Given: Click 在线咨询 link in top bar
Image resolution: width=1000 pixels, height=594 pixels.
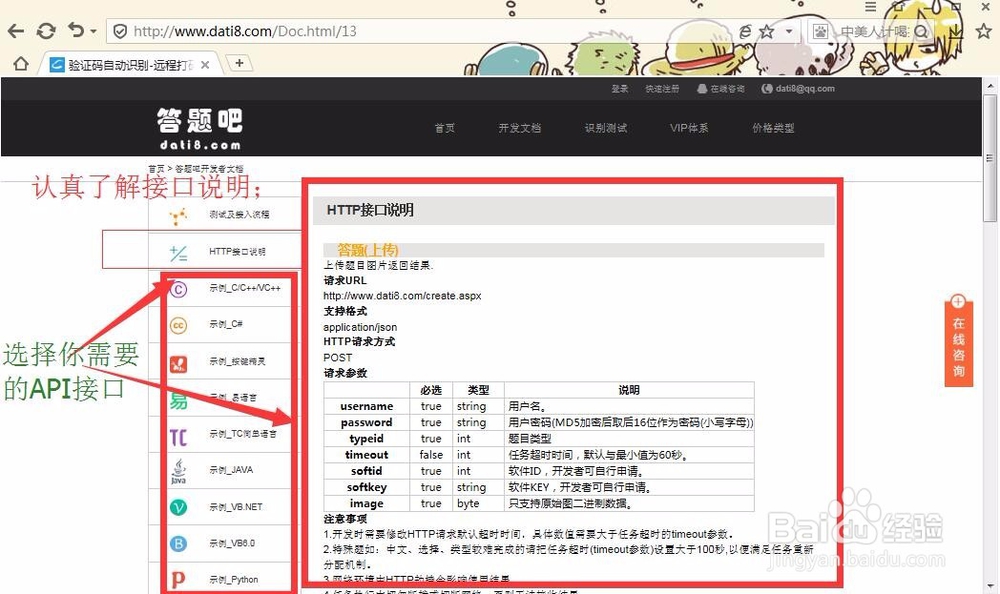Looking at the screenshot, I should tap(721, 89).
